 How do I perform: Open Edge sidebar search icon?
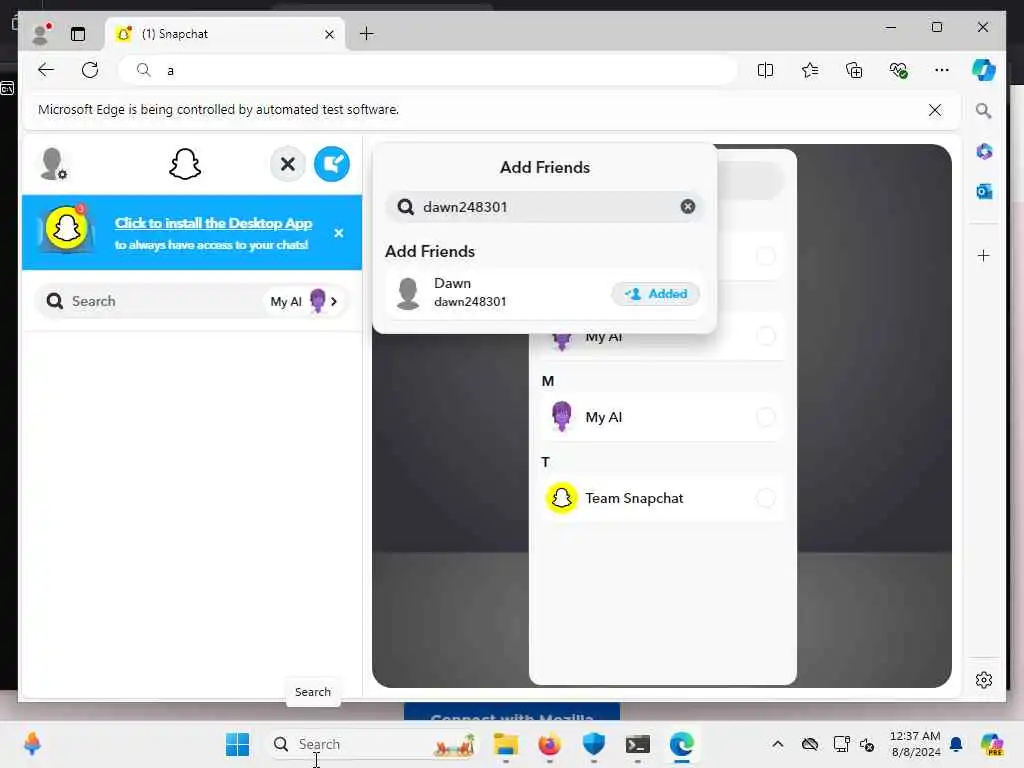(984, 110)
